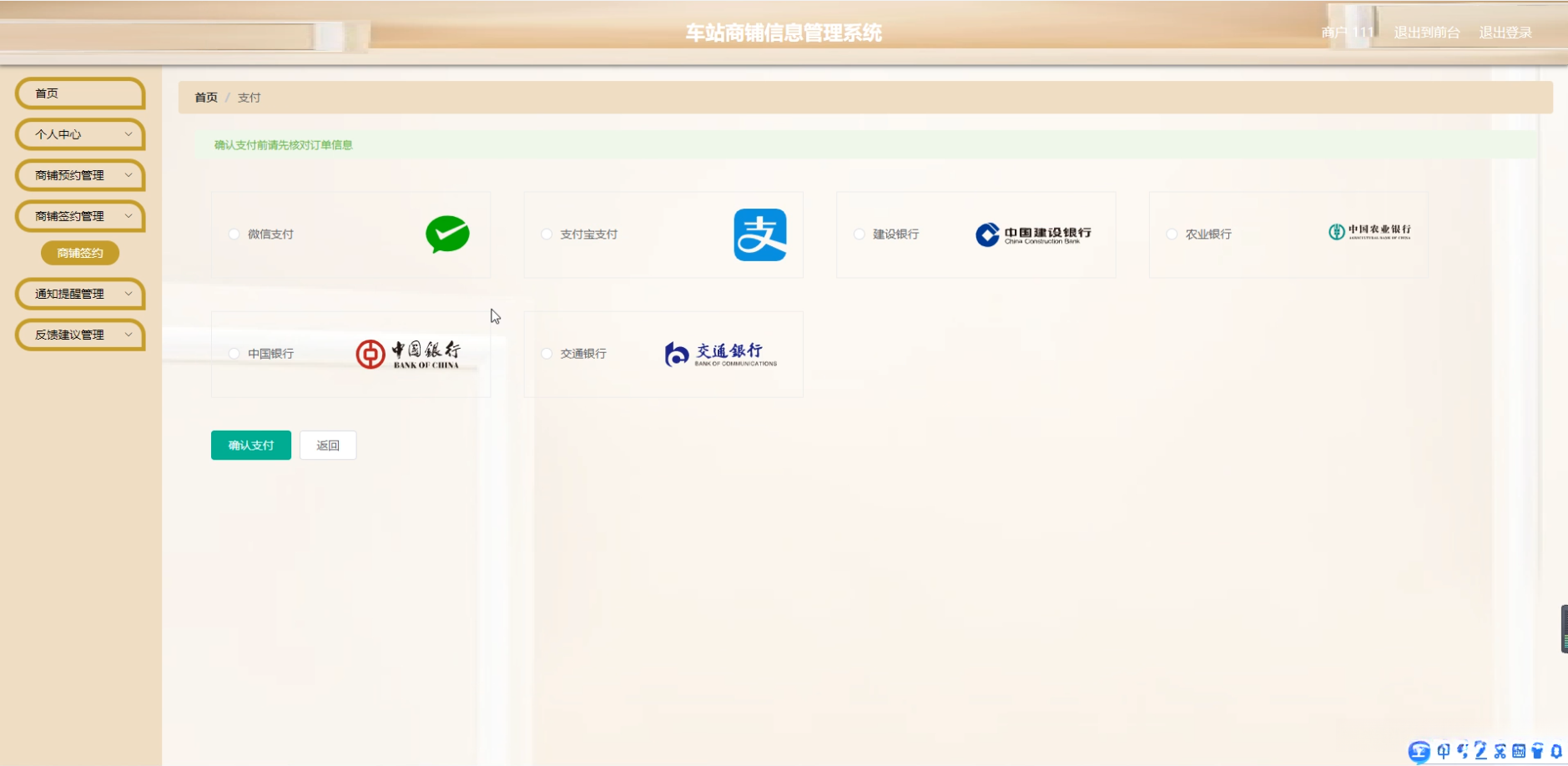Switch punctuation mode in the input toolbar
Screen dimensions: 1568x766
pyautogui.click(x=1462, y=751)
